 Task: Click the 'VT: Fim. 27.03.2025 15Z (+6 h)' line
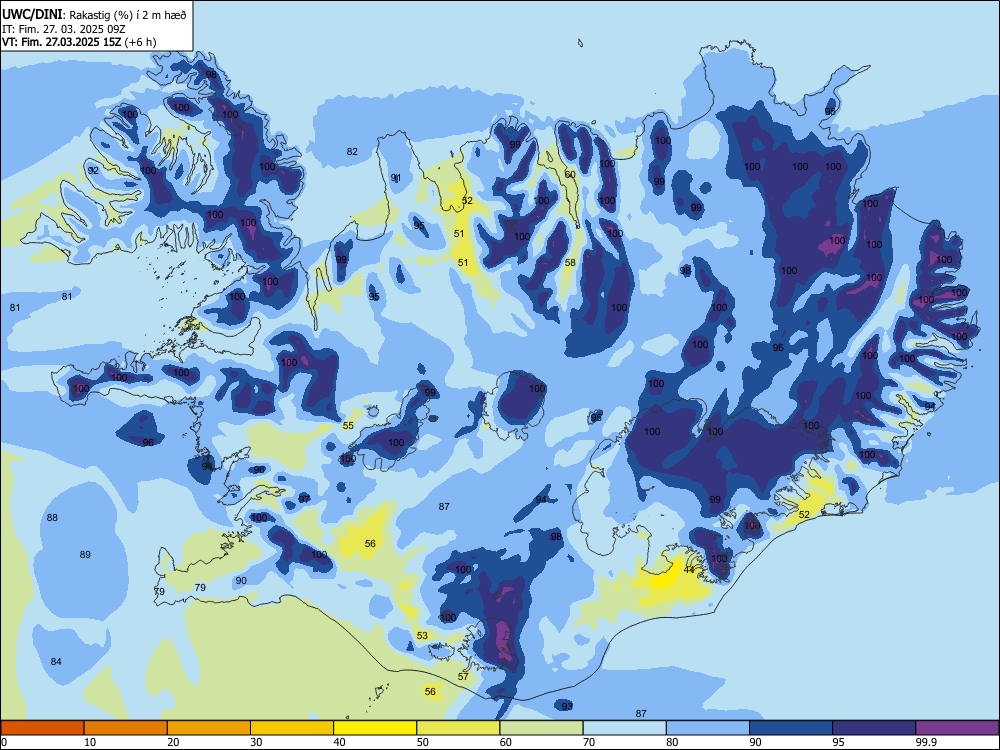(79, 42)
